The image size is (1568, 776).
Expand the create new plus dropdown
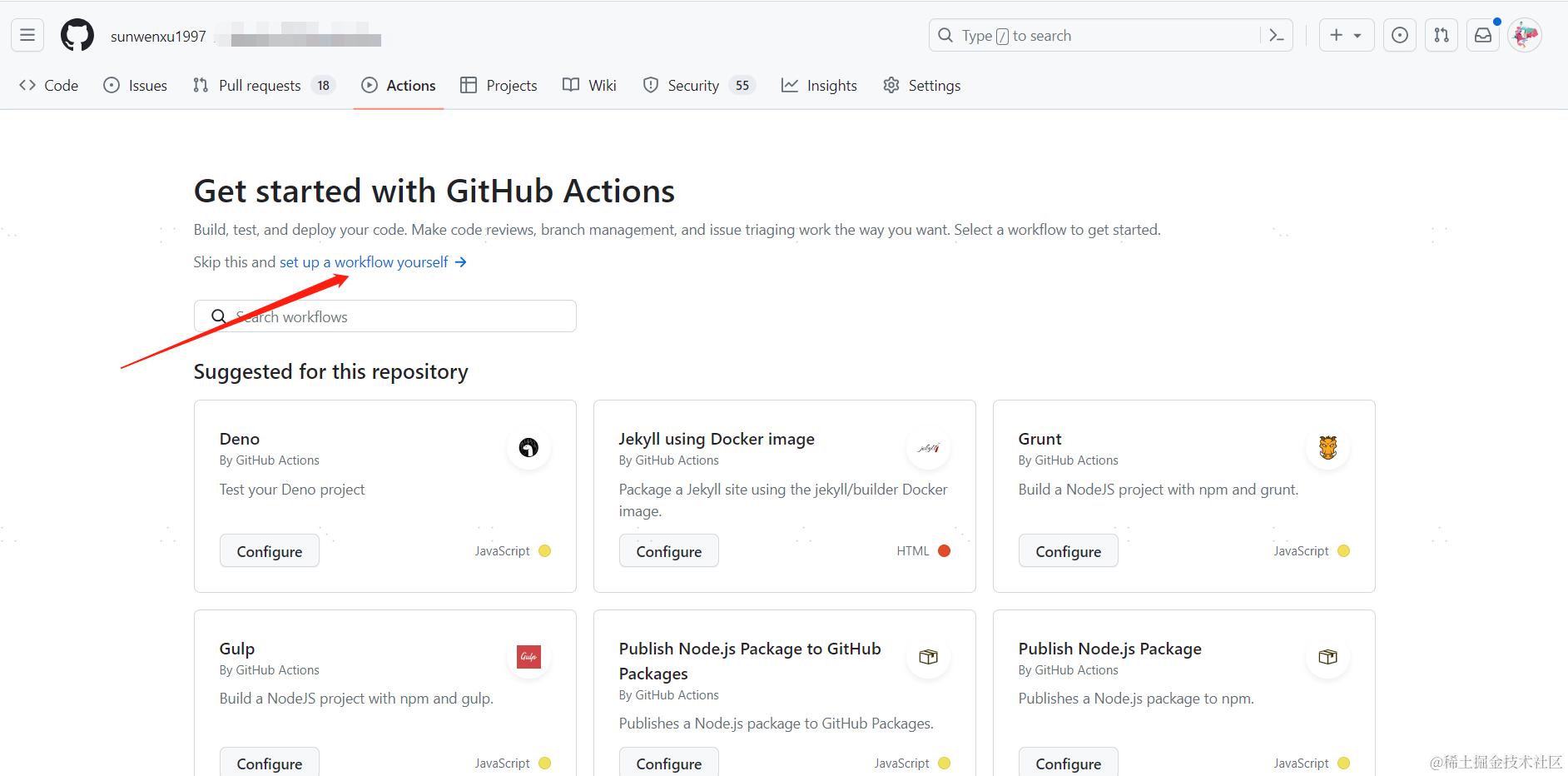1346,35
